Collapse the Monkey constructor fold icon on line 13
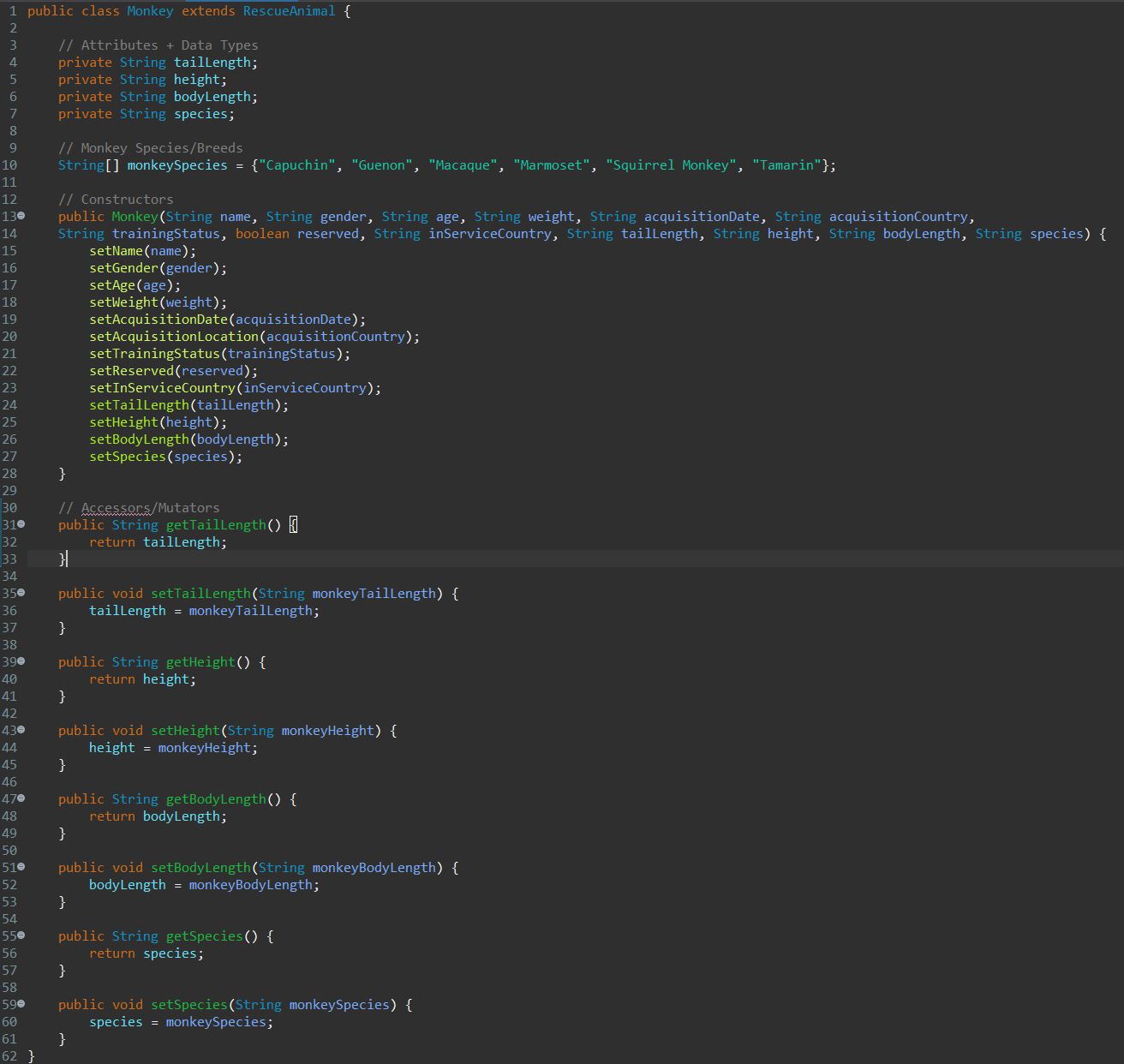The height and width of the screenshot is (1064, 1124). (x=21, y=216)
